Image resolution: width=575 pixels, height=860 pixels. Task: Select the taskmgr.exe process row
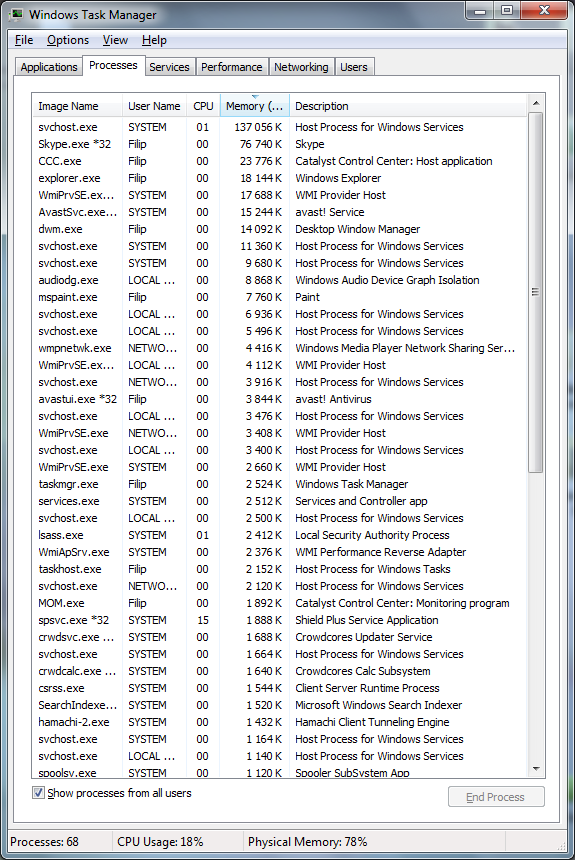pyautogui.click(x=280, y=484)
